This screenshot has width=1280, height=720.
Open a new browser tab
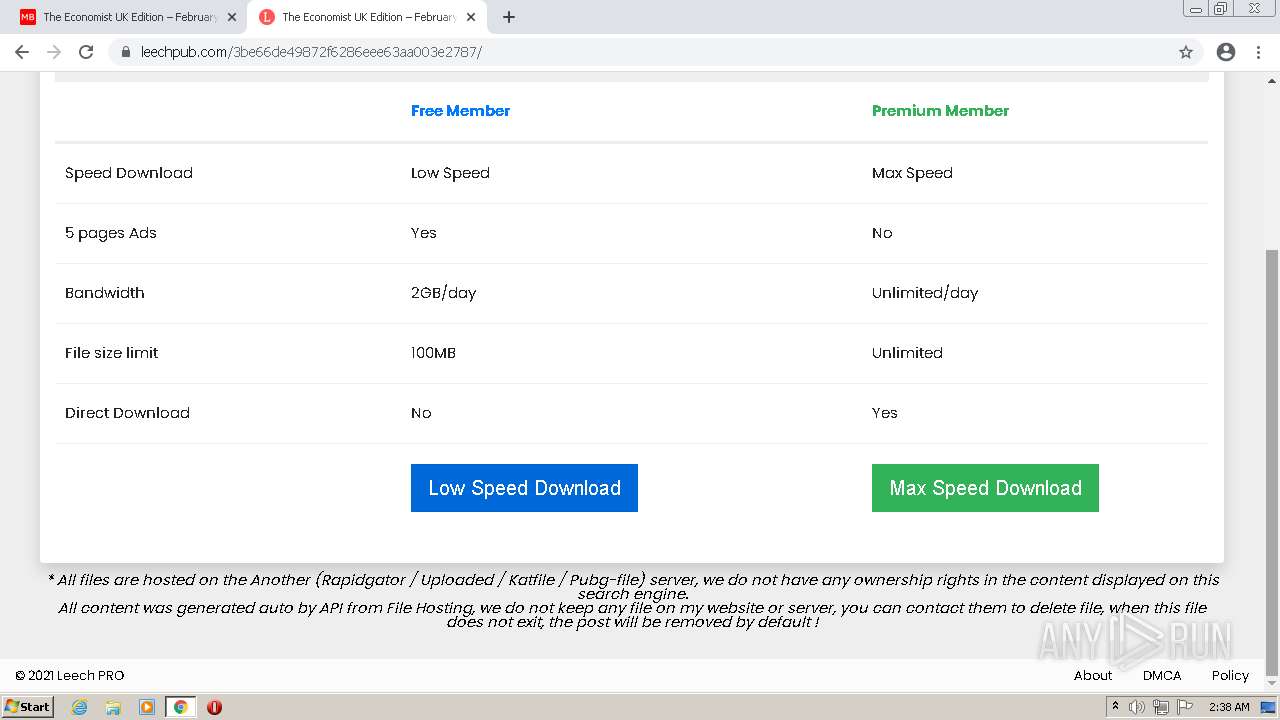(509, 17)
